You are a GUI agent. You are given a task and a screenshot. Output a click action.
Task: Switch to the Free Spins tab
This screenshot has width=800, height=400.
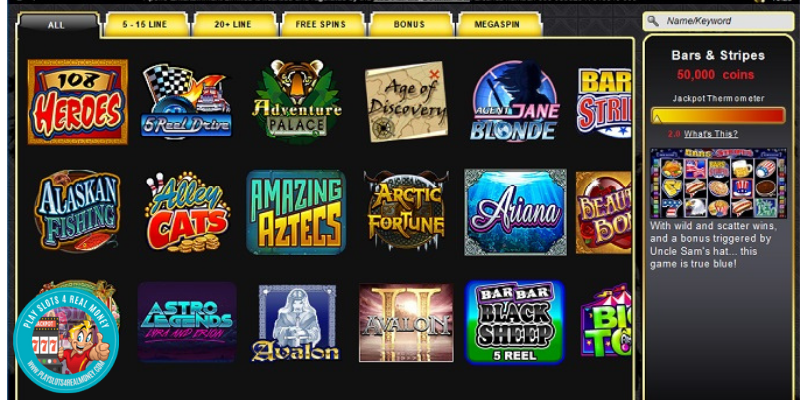(x=321, y=24)
